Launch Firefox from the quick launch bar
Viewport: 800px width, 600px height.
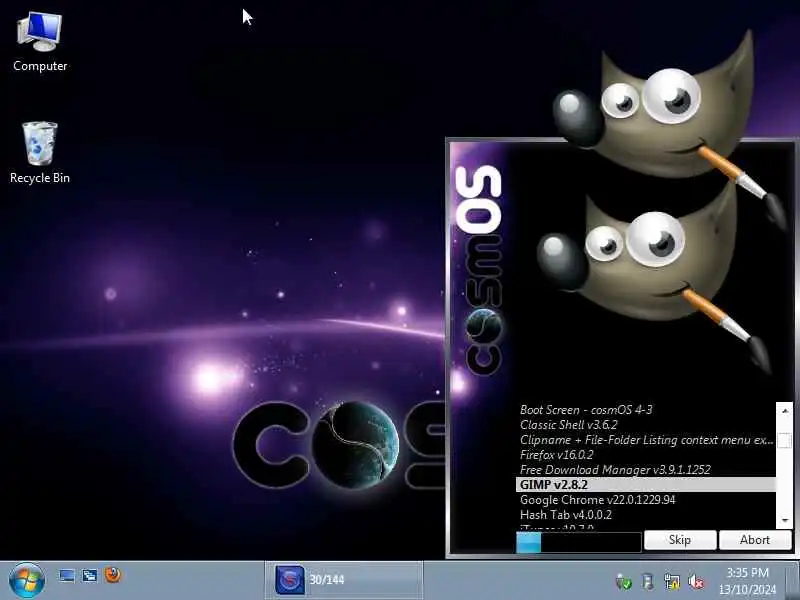point(113,575)
